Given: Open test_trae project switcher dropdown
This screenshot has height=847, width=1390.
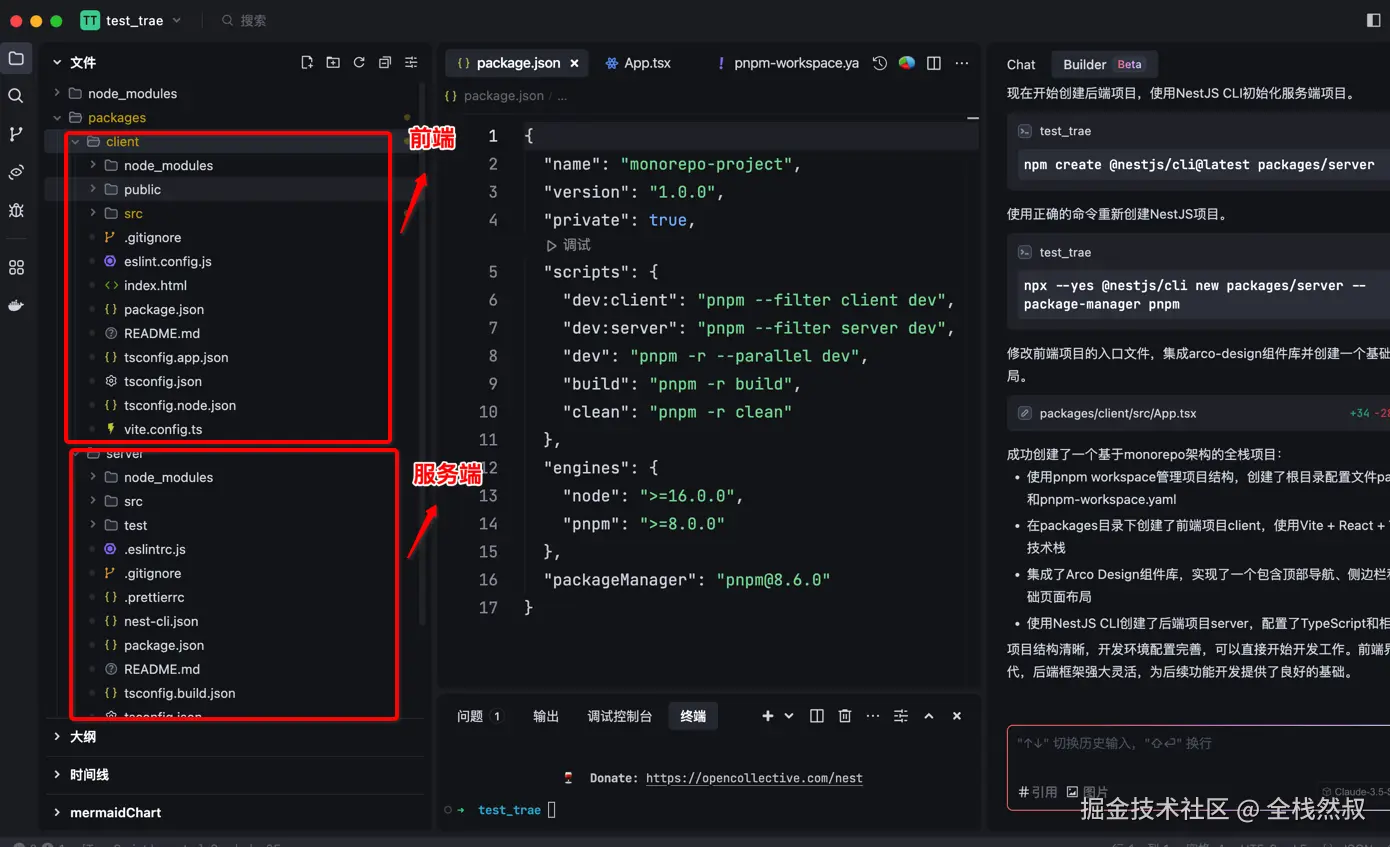Looking at the screenshot, I should click(x=131, y=20).
